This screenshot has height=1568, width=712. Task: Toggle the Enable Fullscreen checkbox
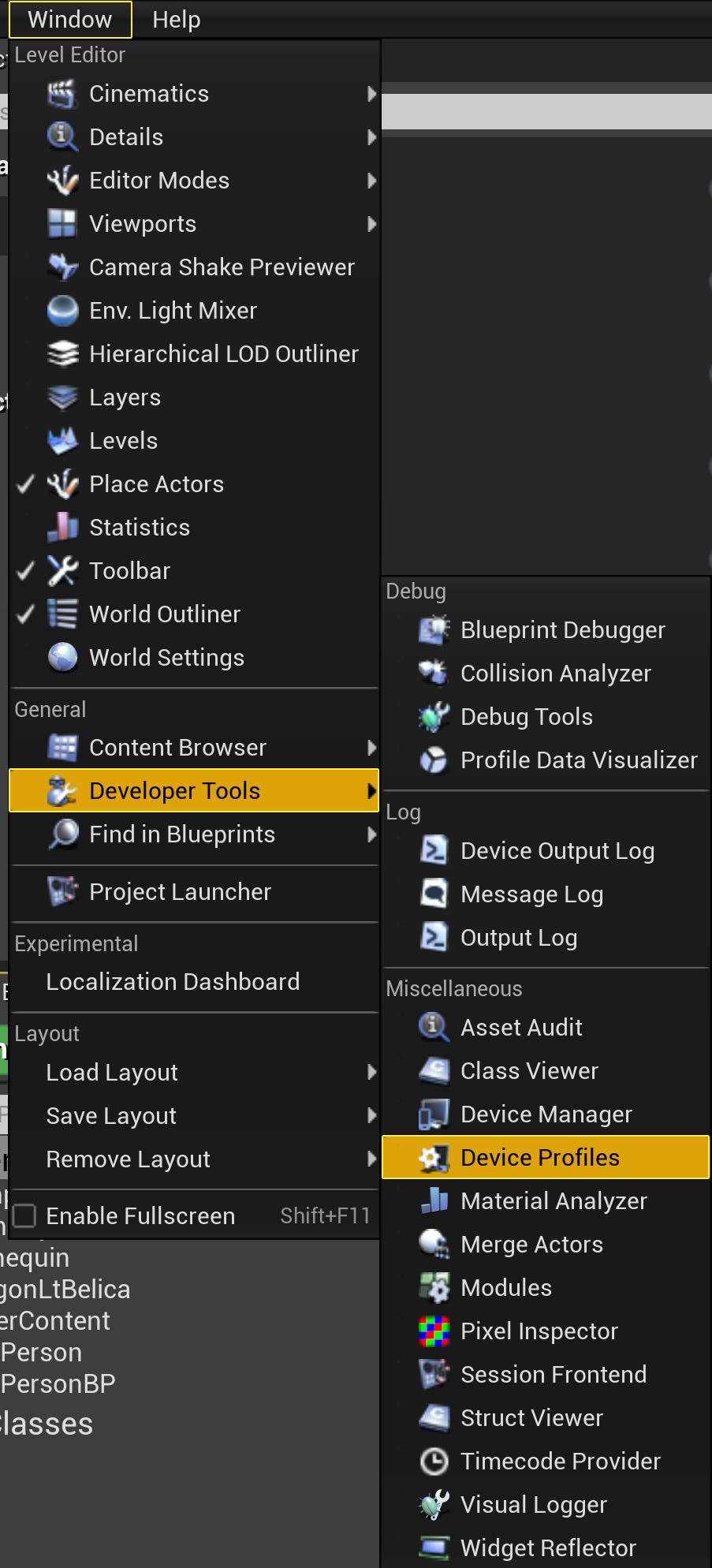25,1216
